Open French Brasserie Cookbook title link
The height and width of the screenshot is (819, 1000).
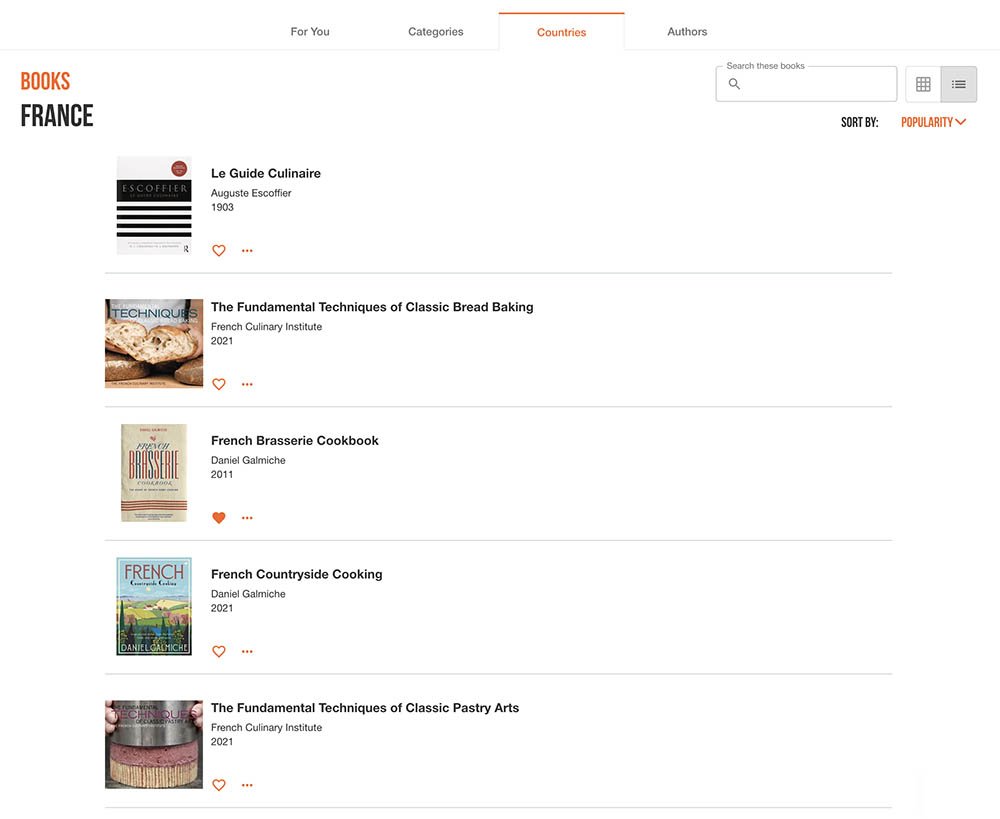click(x=295, y=441)
